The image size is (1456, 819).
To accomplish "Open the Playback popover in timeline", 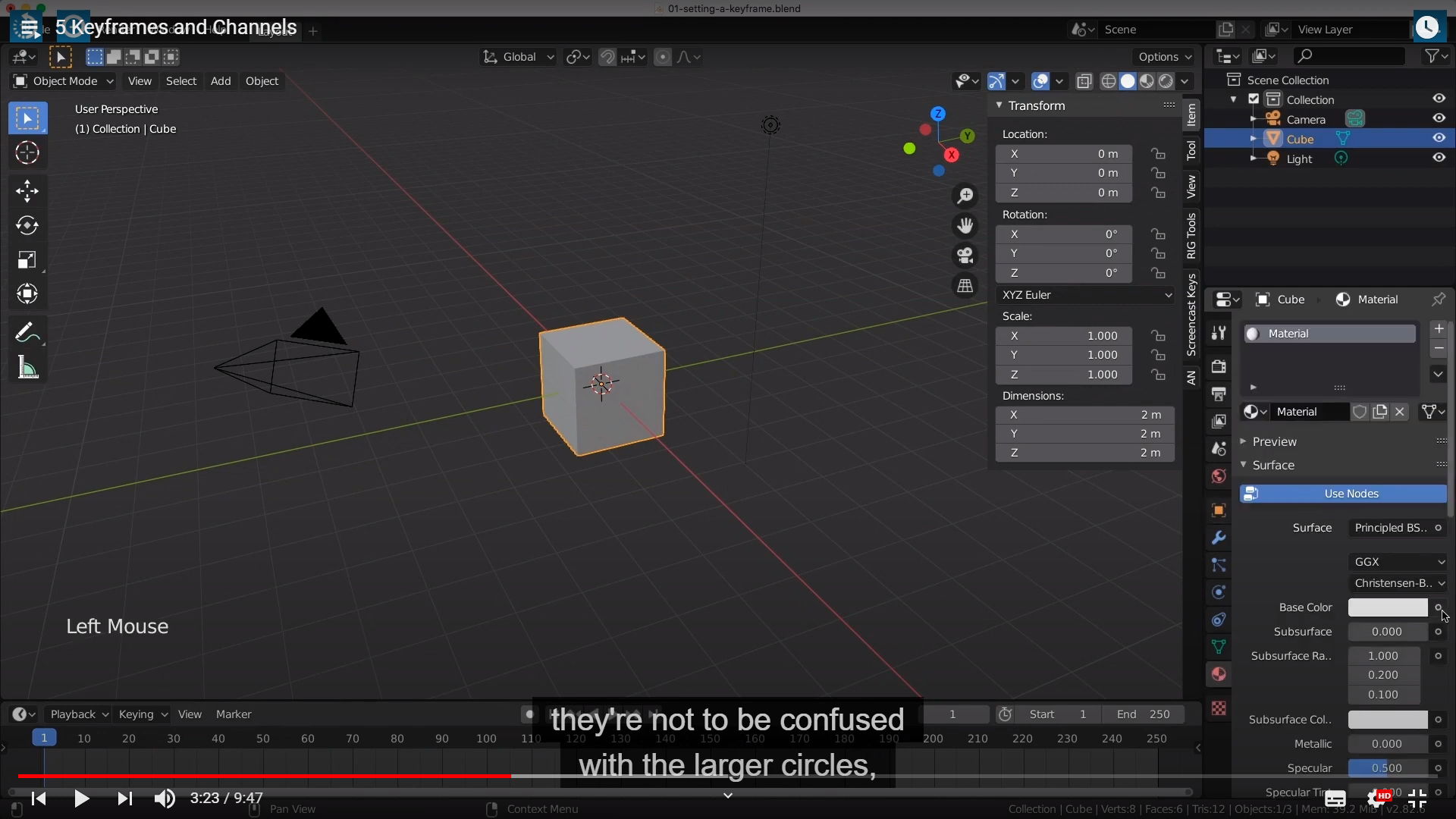I will click(x=78, y=714).
